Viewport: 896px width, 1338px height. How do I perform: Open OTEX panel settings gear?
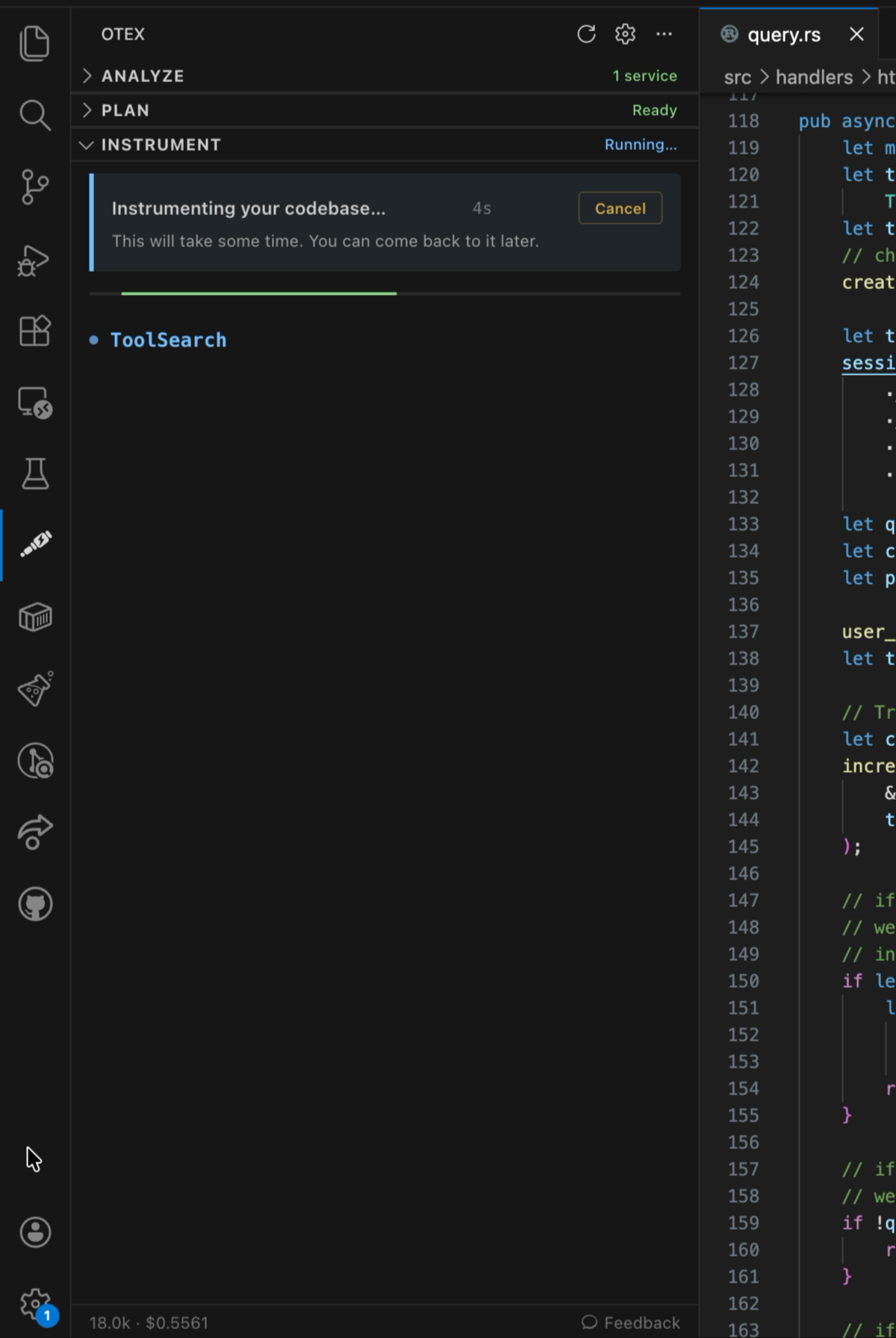click(625, 34)
